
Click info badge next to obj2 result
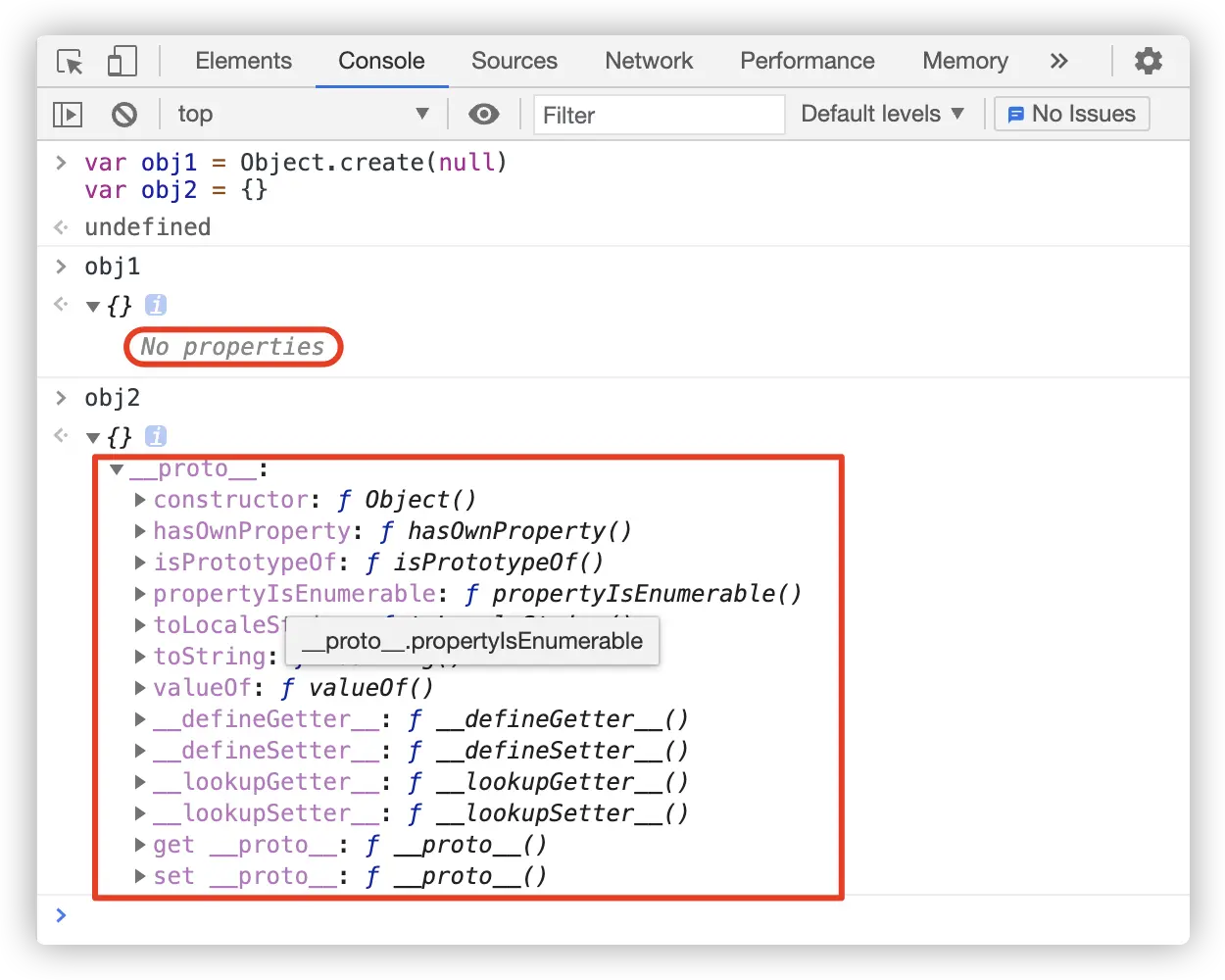click(156, 436)
